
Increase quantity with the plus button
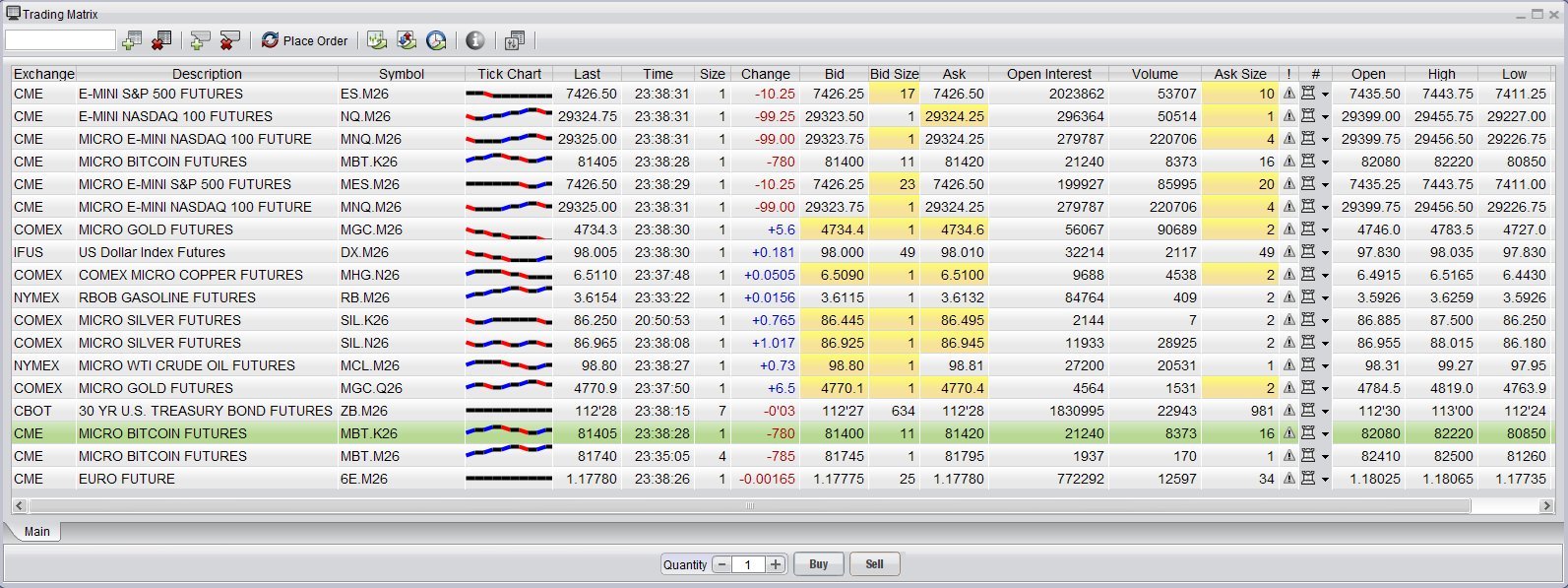[x=776, y=564]
